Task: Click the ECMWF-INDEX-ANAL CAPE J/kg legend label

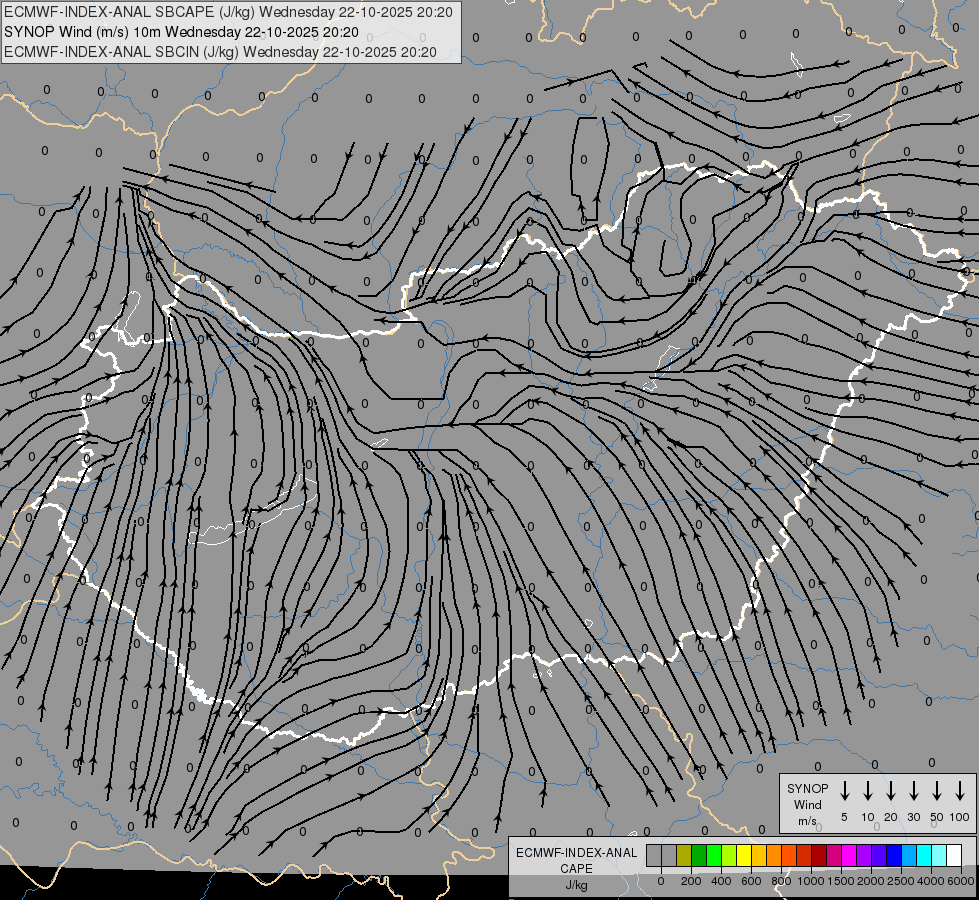Action: [x=576, y=868]
